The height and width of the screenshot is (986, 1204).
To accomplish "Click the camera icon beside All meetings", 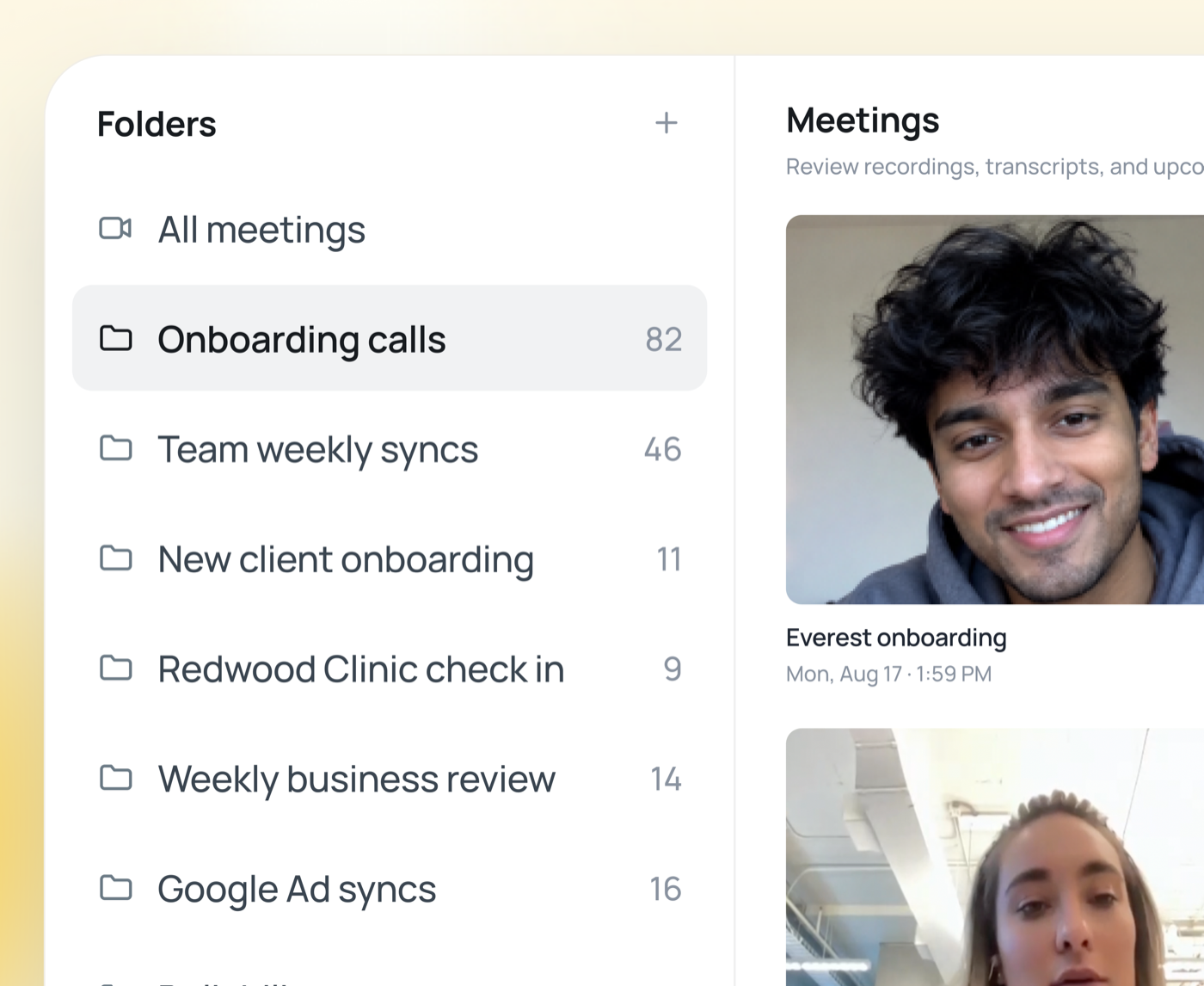I will tap(115, 228).
